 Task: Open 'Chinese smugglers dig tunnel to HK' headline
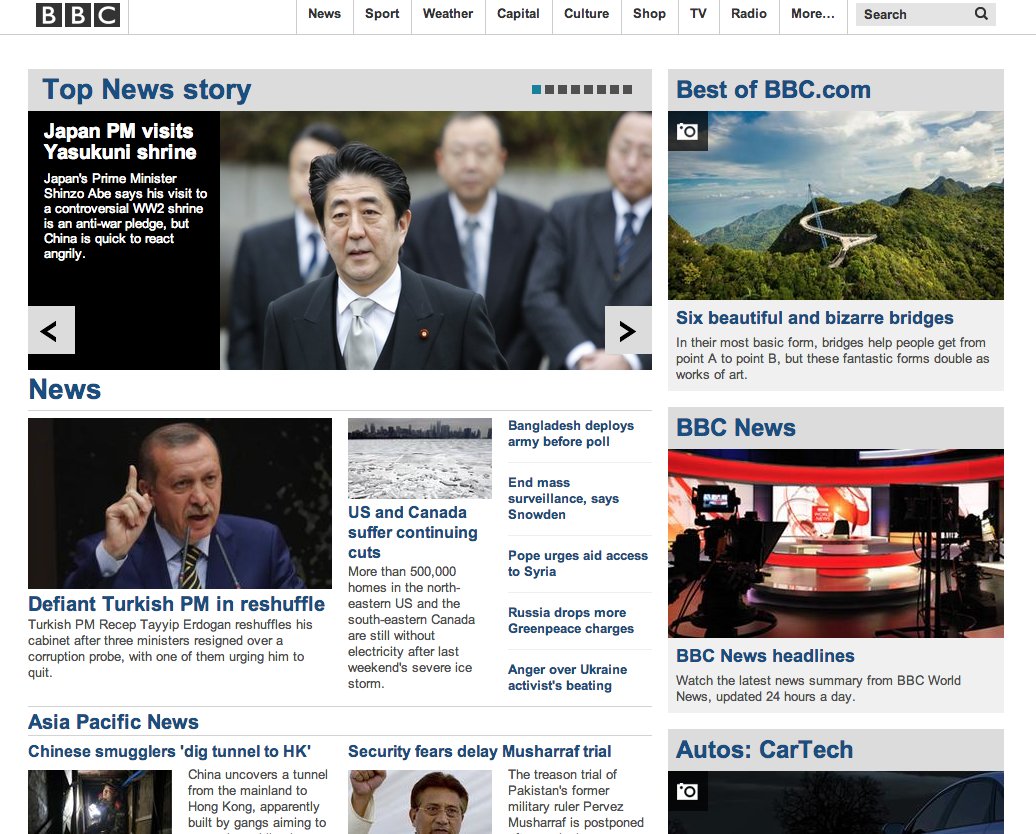169,751
